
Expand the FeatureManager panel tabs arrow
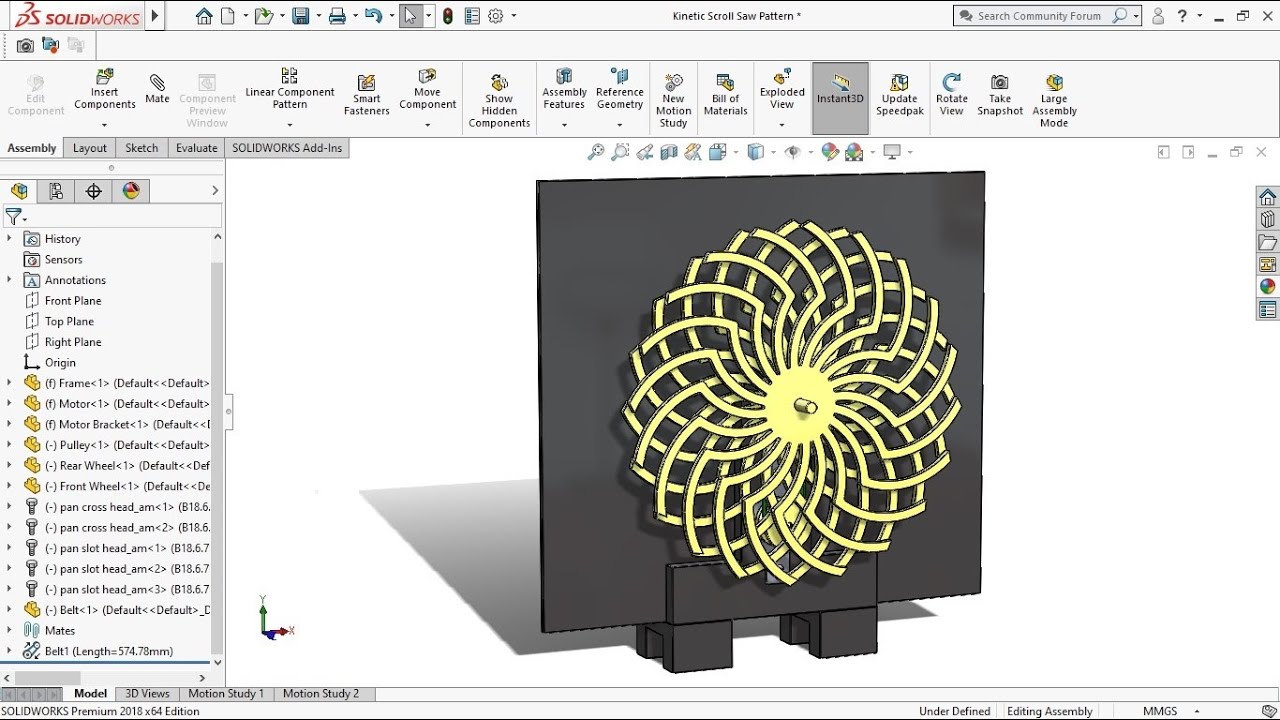(x=215, y=191)
